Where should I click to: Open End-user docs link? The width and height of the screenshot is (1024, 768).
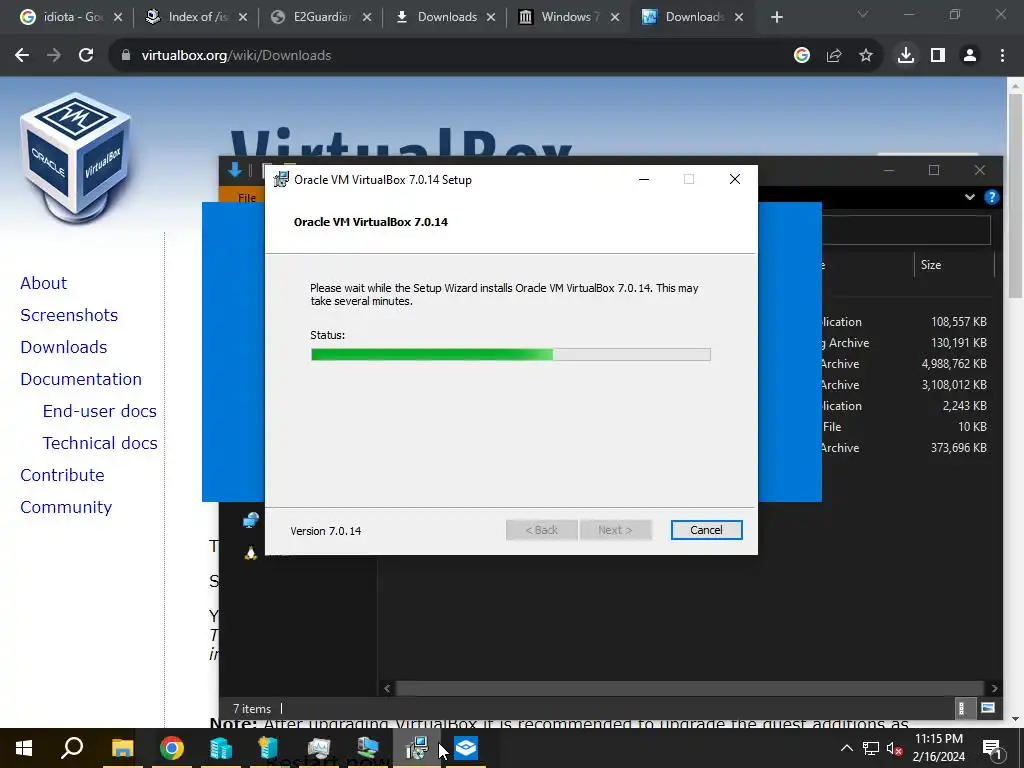click(x=100, y=411)
